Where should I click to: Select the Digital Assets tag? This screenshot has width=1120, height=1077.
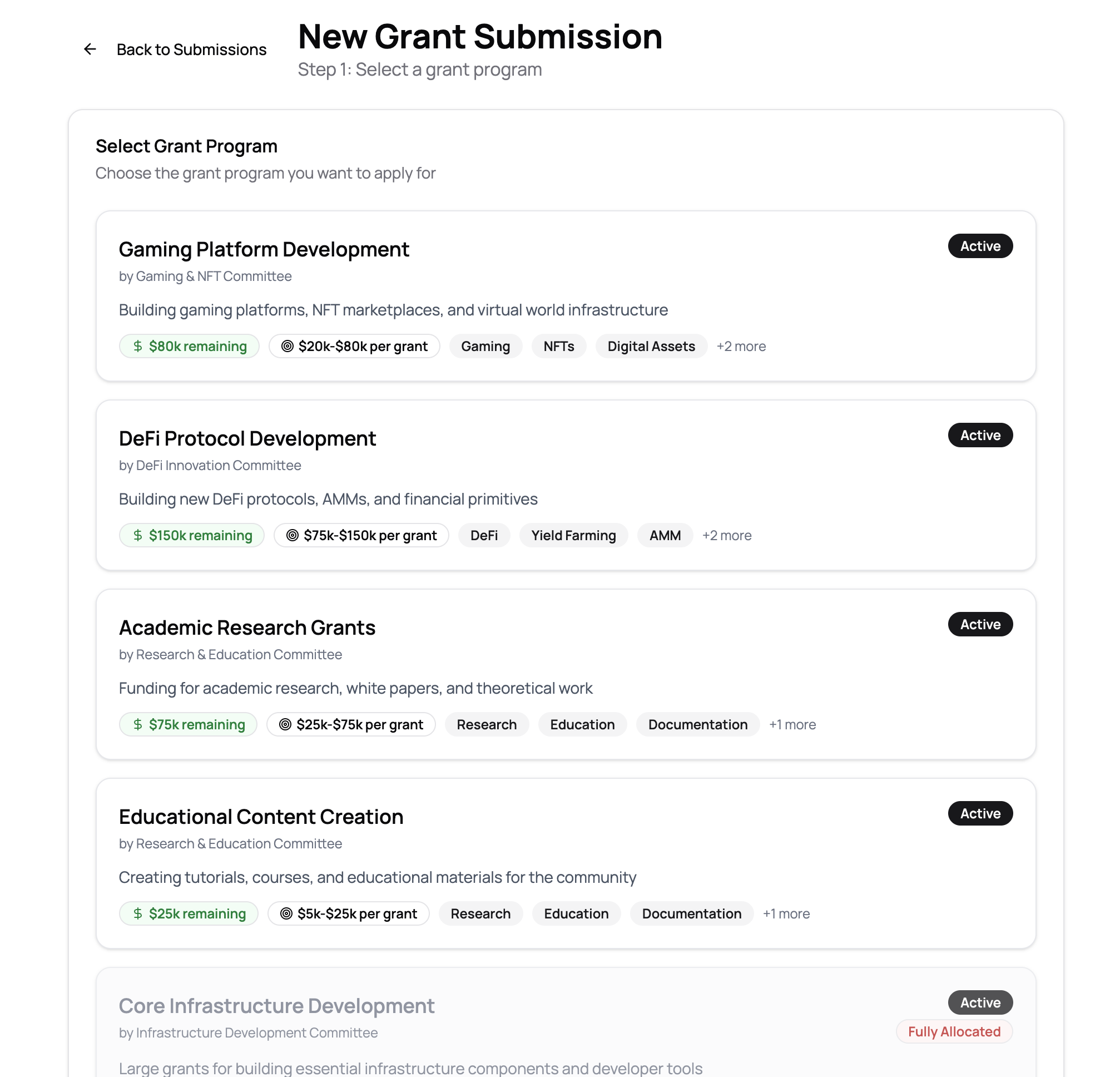click(651, 346)
